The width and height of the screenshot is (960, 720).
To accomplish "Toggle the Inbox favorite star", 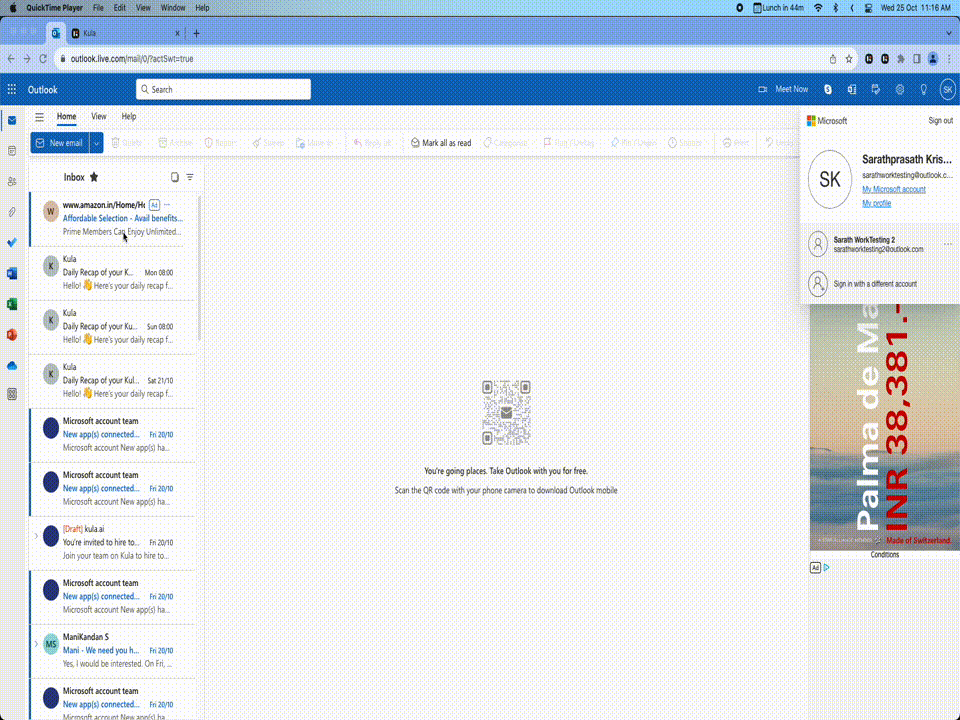I will (94, 177).
